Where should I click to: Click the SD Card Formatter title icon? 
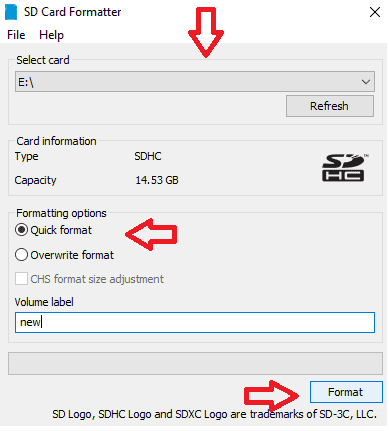11,12
